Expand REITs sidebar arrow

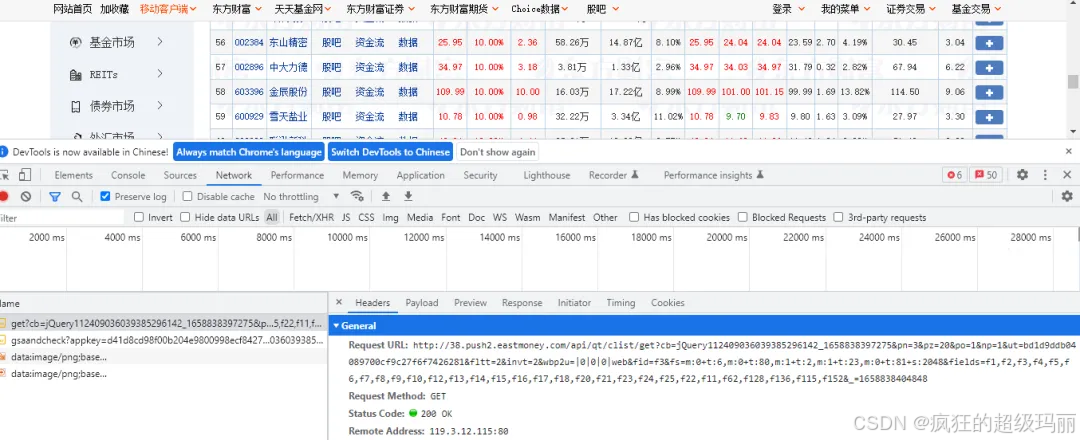click(x=160, y=74)
